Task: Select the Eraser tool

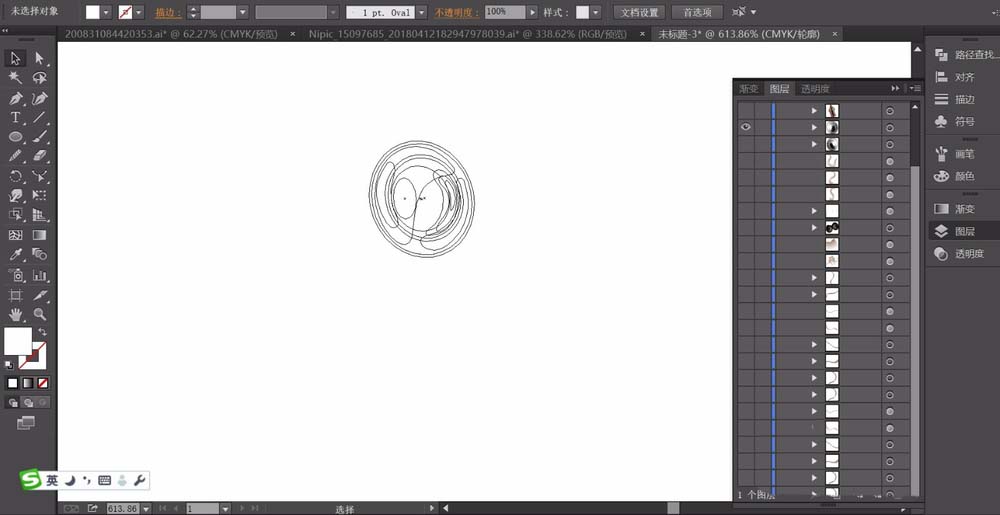Action: pos(40,156)
